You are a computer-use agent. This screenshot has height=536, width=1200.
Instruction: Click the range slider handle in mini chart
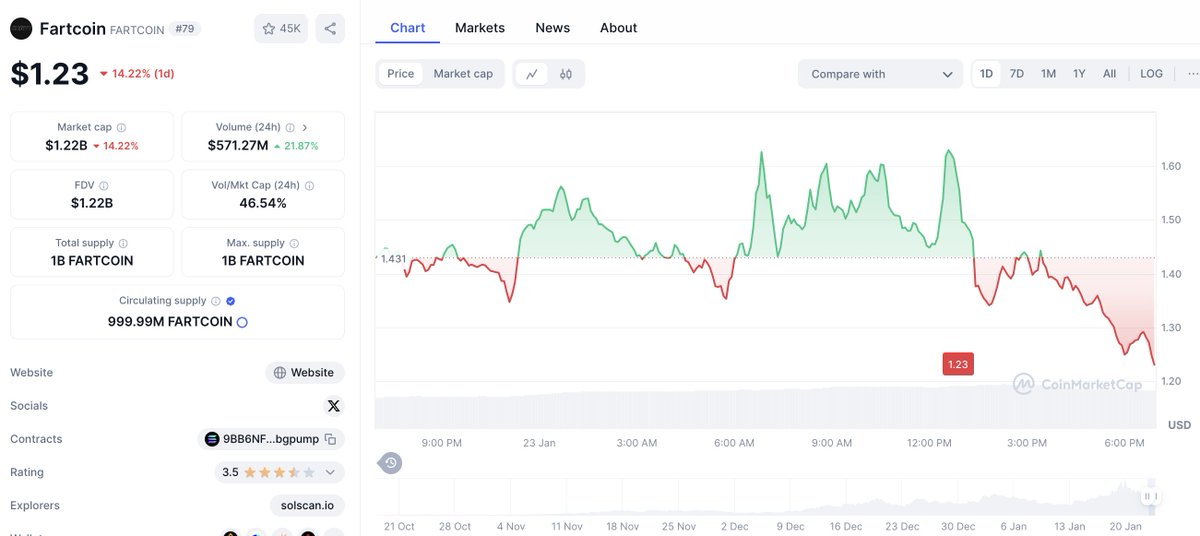[x=1151, y=496]
